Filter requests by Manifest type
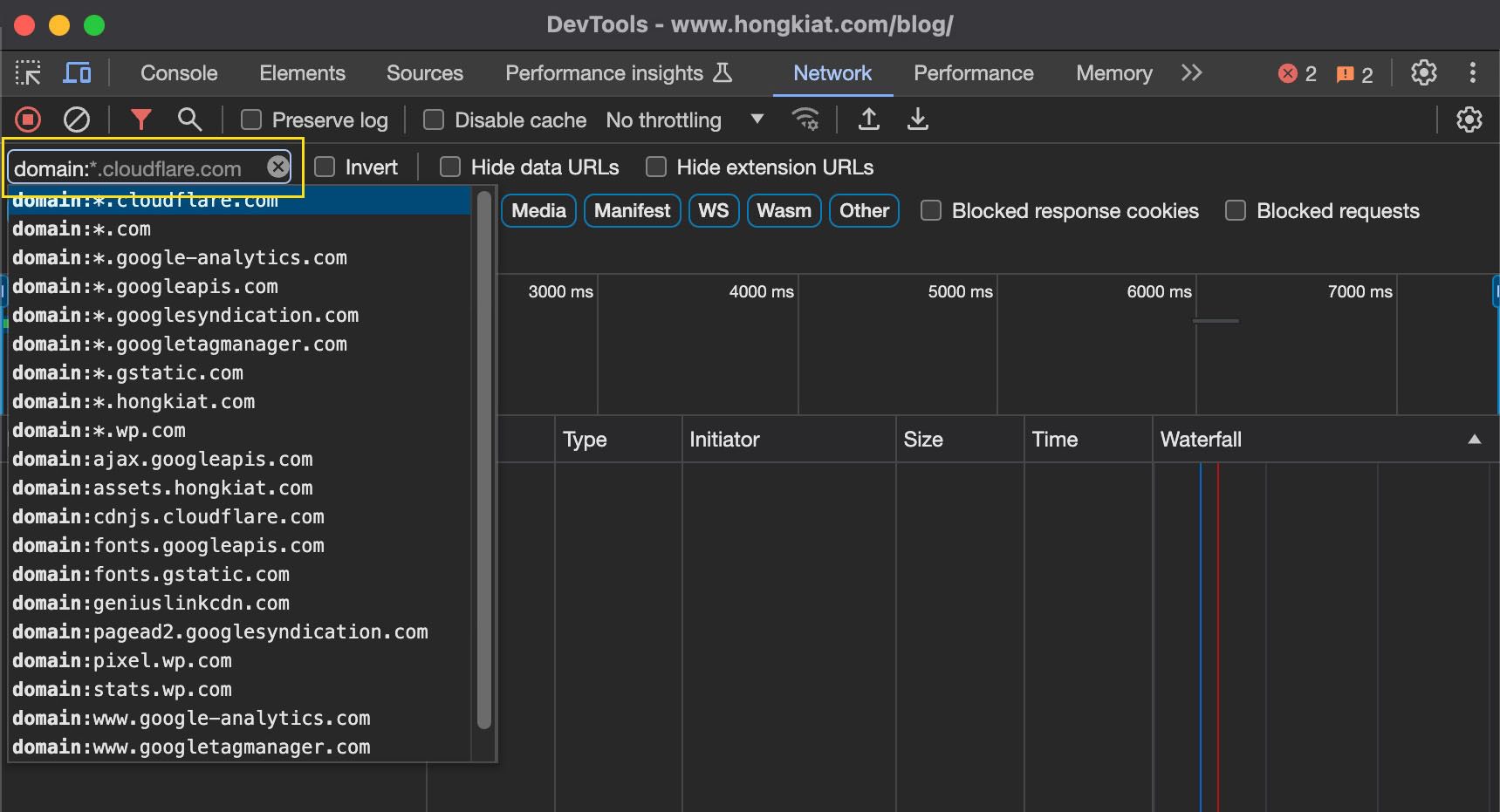 point(632,210)
